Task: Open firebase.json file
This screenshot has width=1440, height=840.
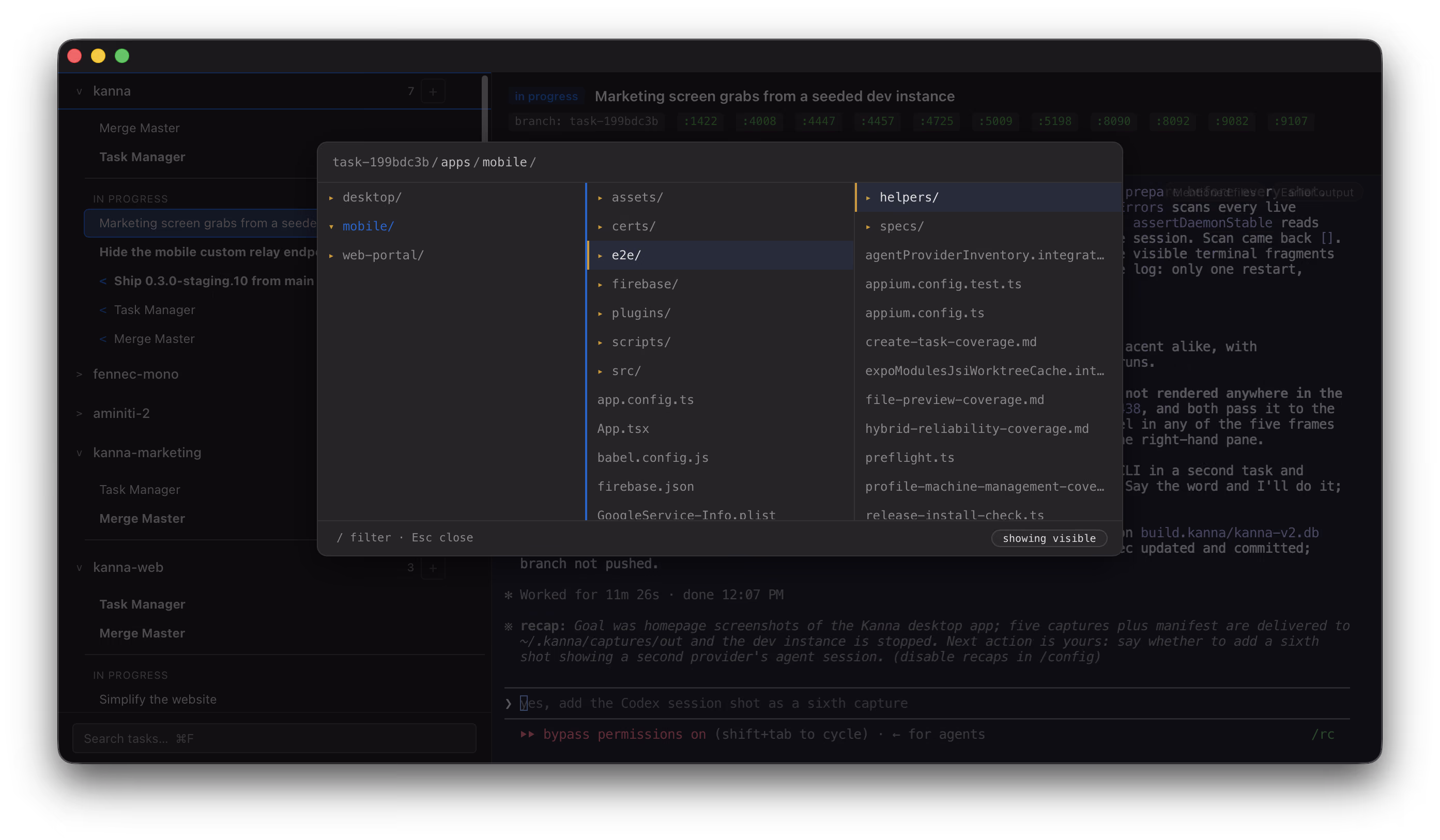Action: [x=721, y=487]
